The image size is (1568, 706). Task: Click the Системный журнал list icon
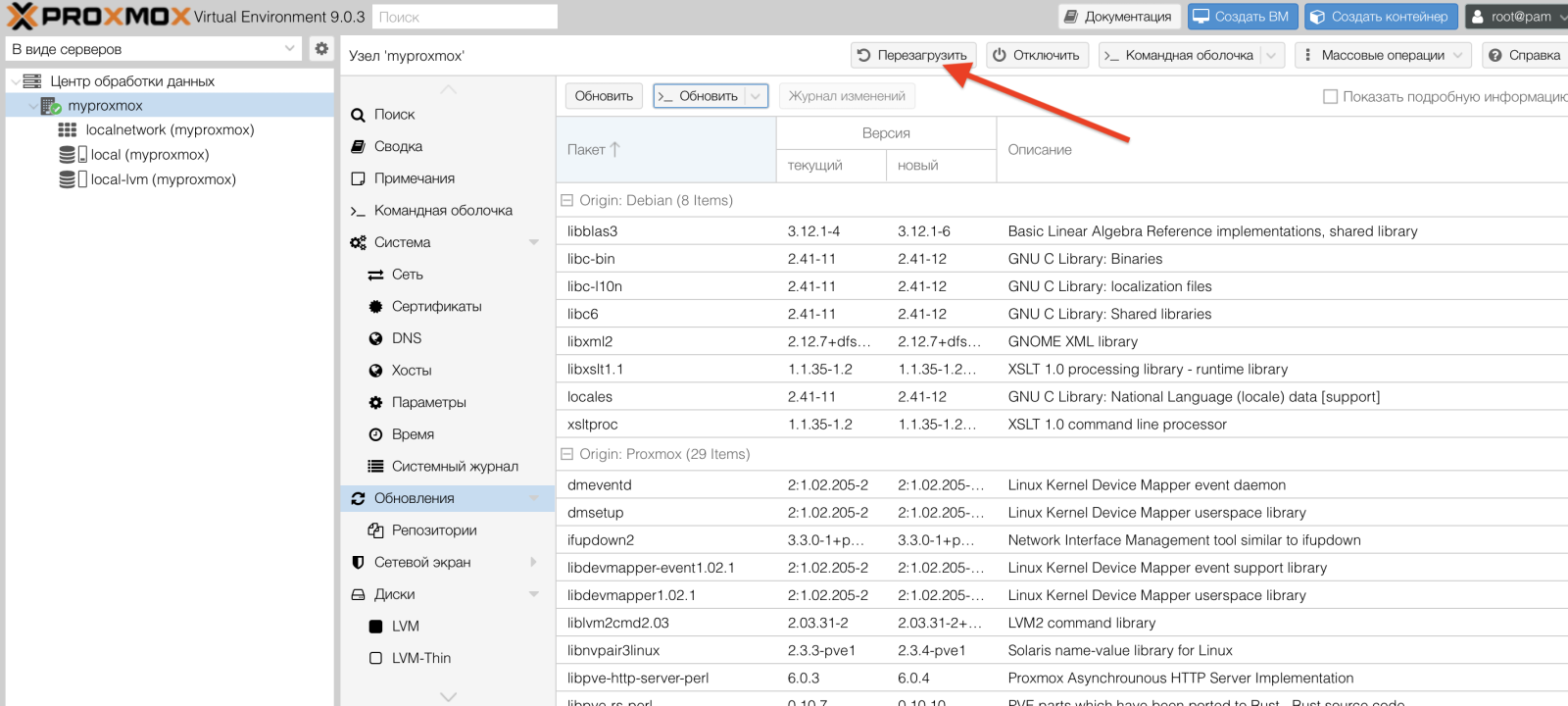click(375, 467)
